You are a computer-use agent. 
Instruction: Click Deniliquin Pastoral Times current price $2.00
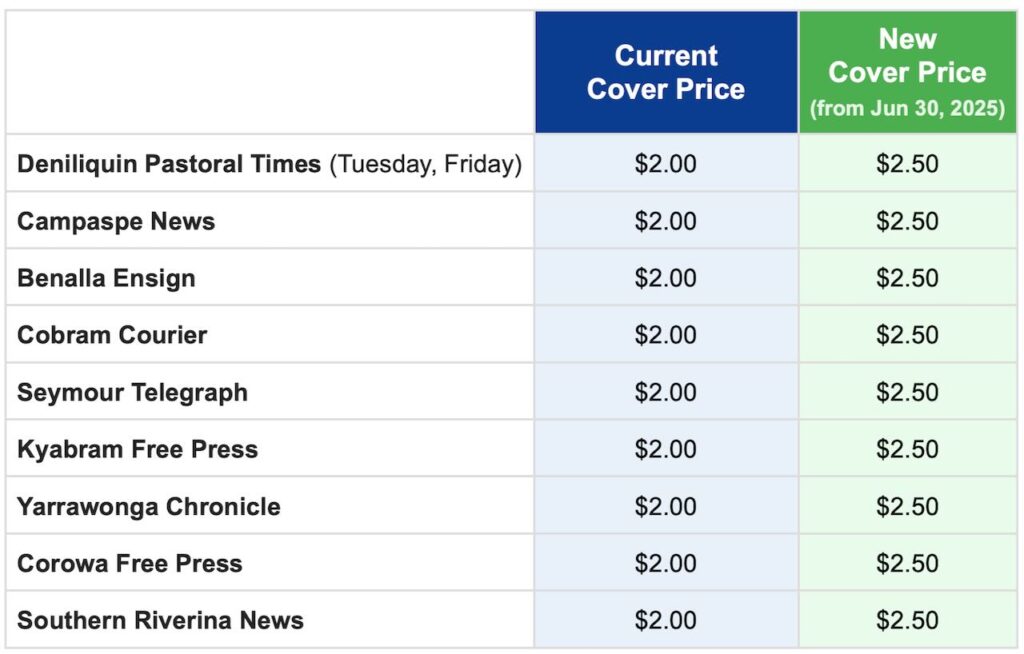pyautogui.click(x=666, y=164)
